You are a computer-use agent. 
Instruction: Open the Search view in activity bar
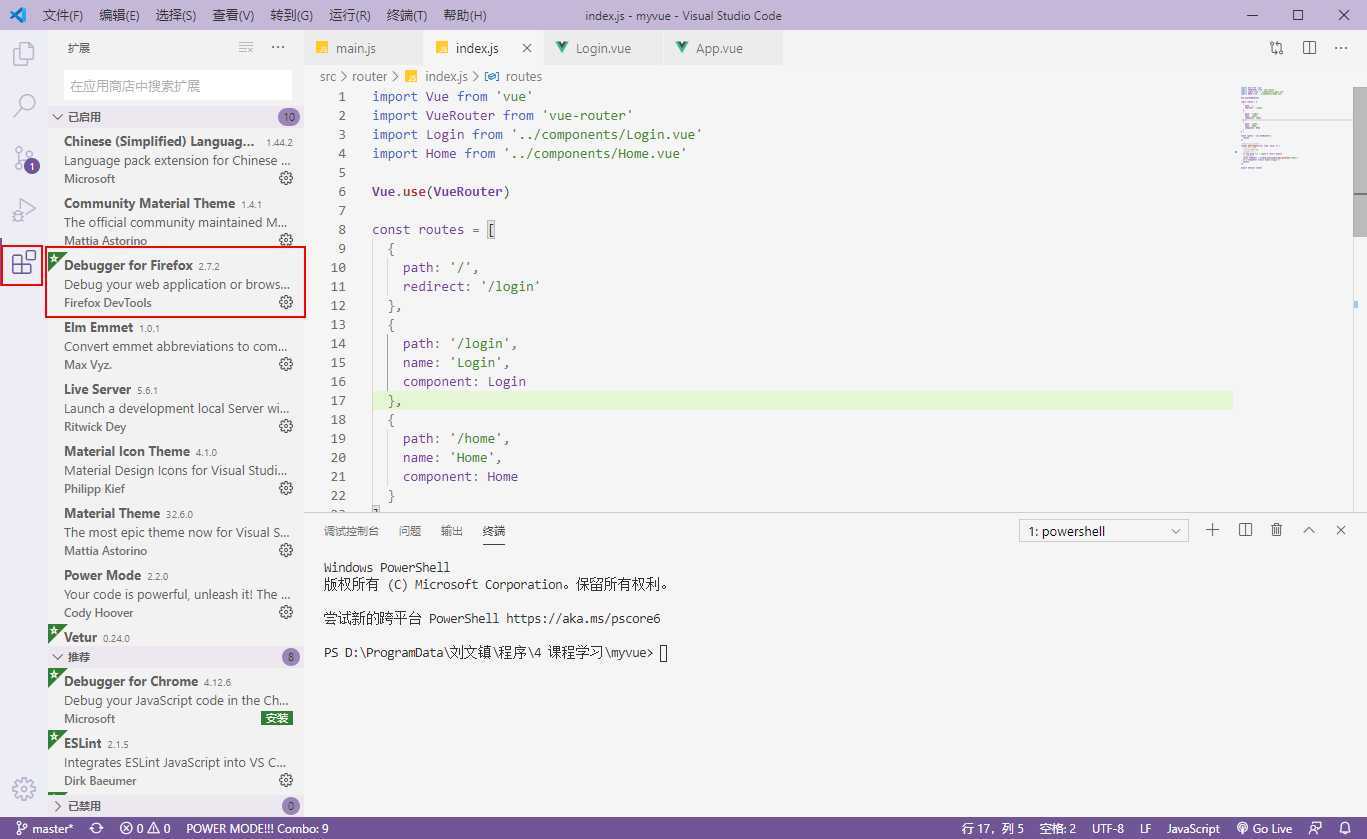23,106
